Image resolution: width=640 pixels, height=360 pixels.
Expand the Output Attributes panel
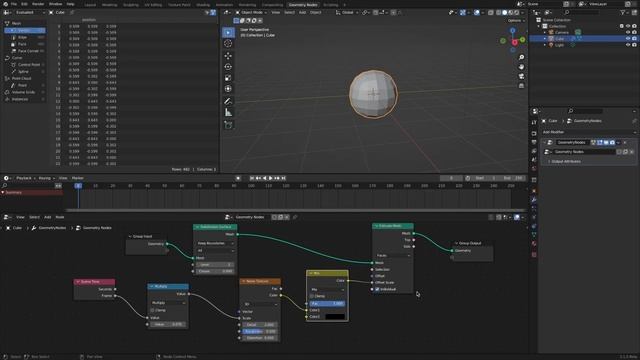(x=566, y=162)
